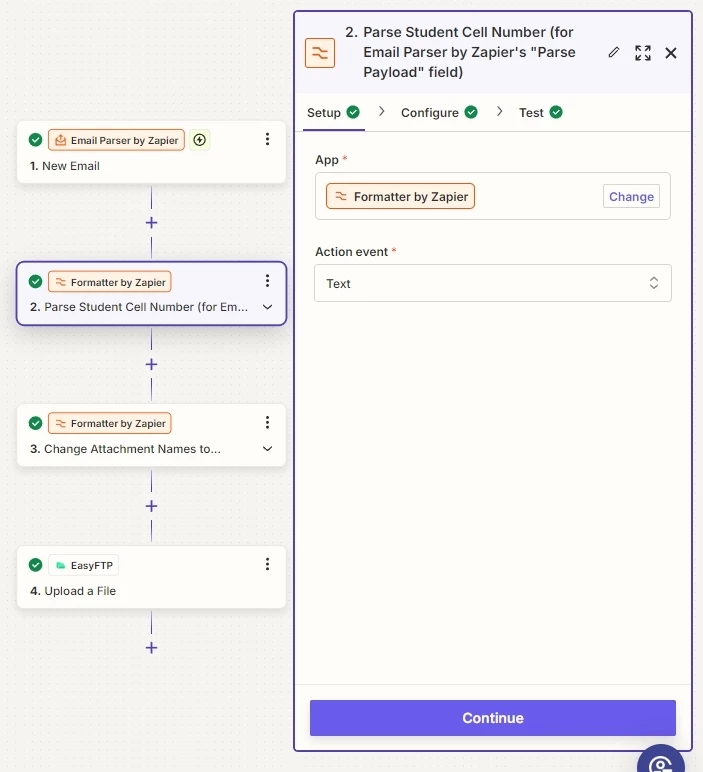Click the chevron between Configure and Test
Image resolution: width=703 pixels, height=772 pixels.
[500, 111]
